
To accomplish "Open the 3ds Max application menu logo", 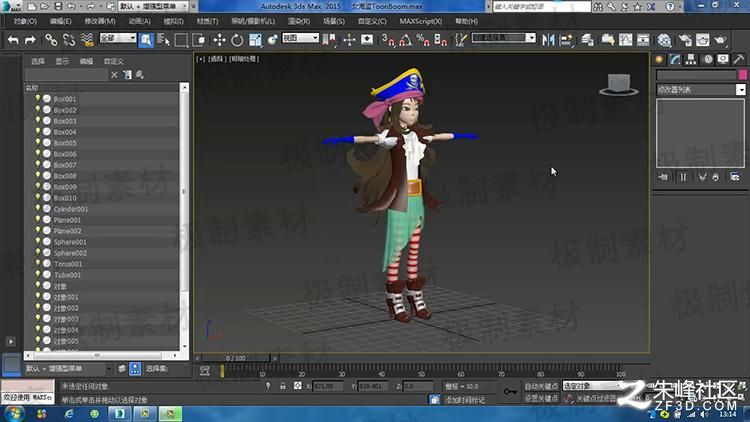I will (11, 6).
